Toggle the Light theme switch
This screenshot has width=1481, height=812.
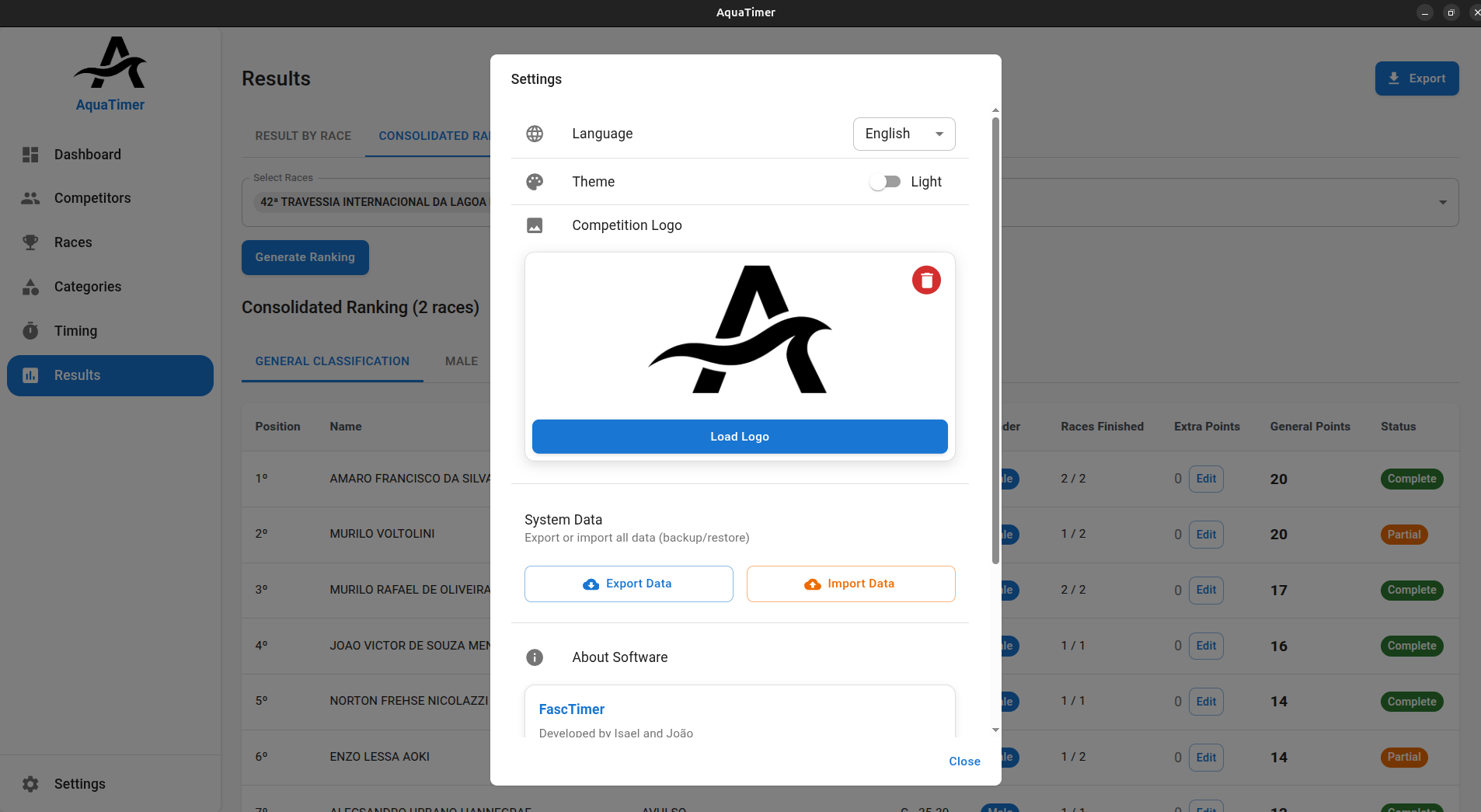click(885, 182)
